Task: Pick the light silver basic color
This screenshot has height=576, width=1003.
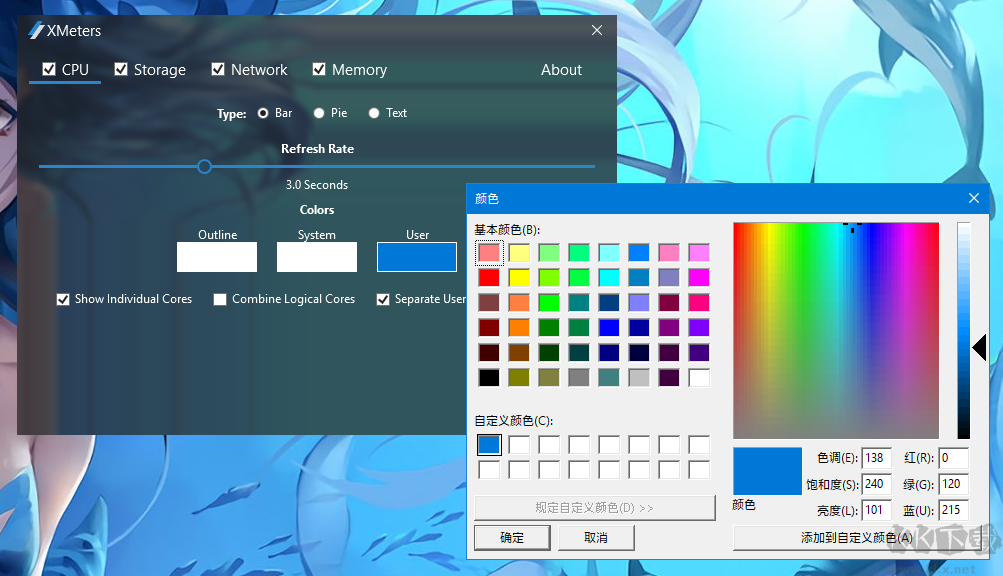Action: click(639, 378)
